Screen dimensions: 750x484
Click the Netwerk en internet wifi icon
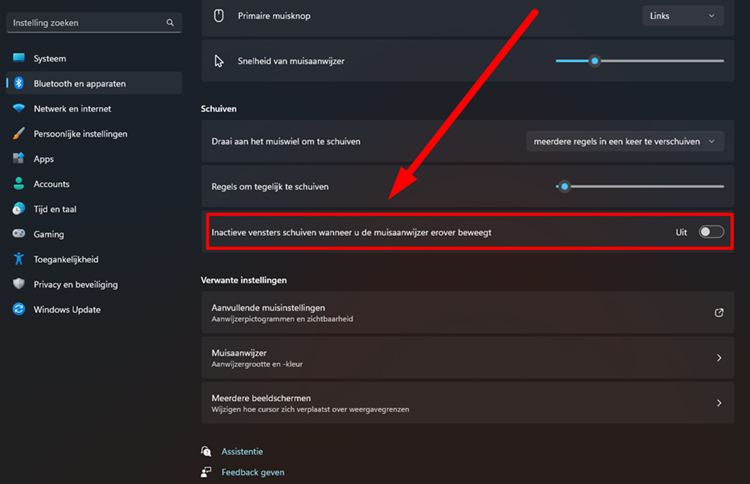click(x=19, y=108)
